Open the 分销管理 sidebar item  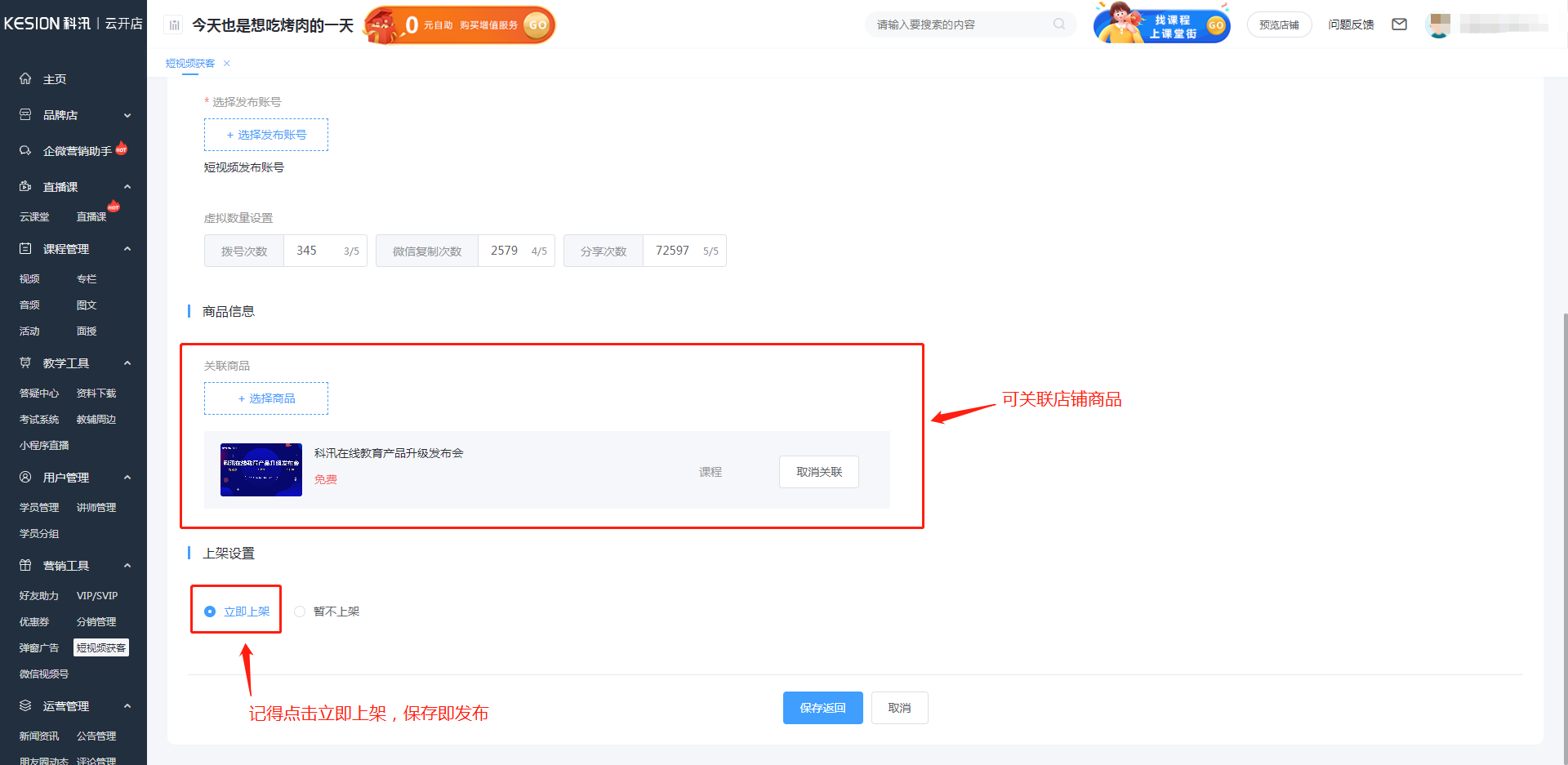96,622
